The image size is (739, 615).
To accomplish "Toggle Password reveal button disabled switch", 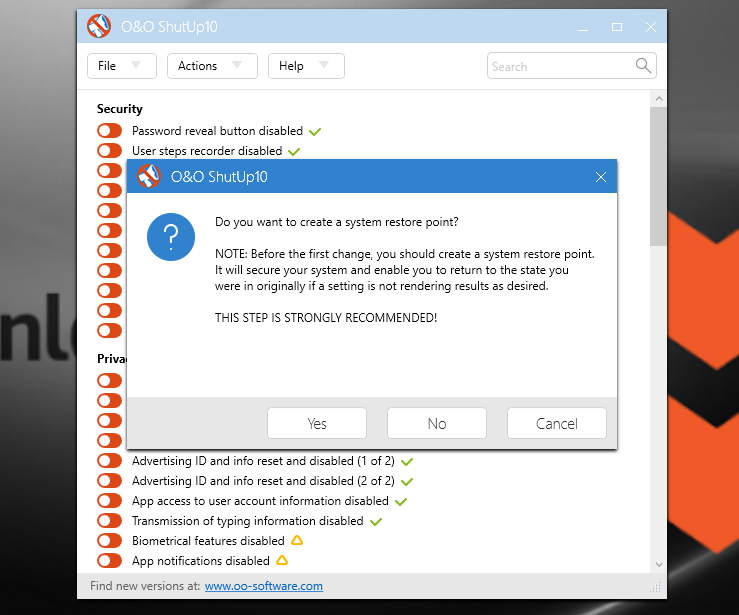I will tap(109, 131).
